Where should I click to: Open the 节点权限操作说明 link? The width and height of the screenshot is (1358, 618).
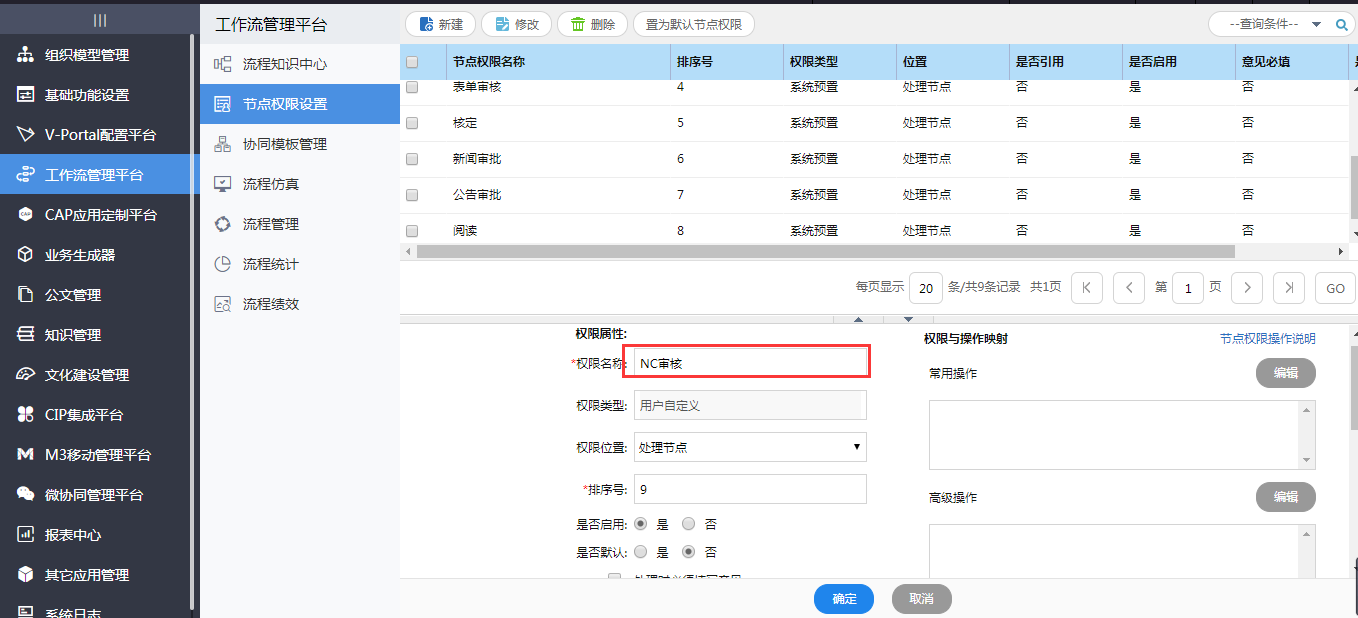pos(1267,339)
